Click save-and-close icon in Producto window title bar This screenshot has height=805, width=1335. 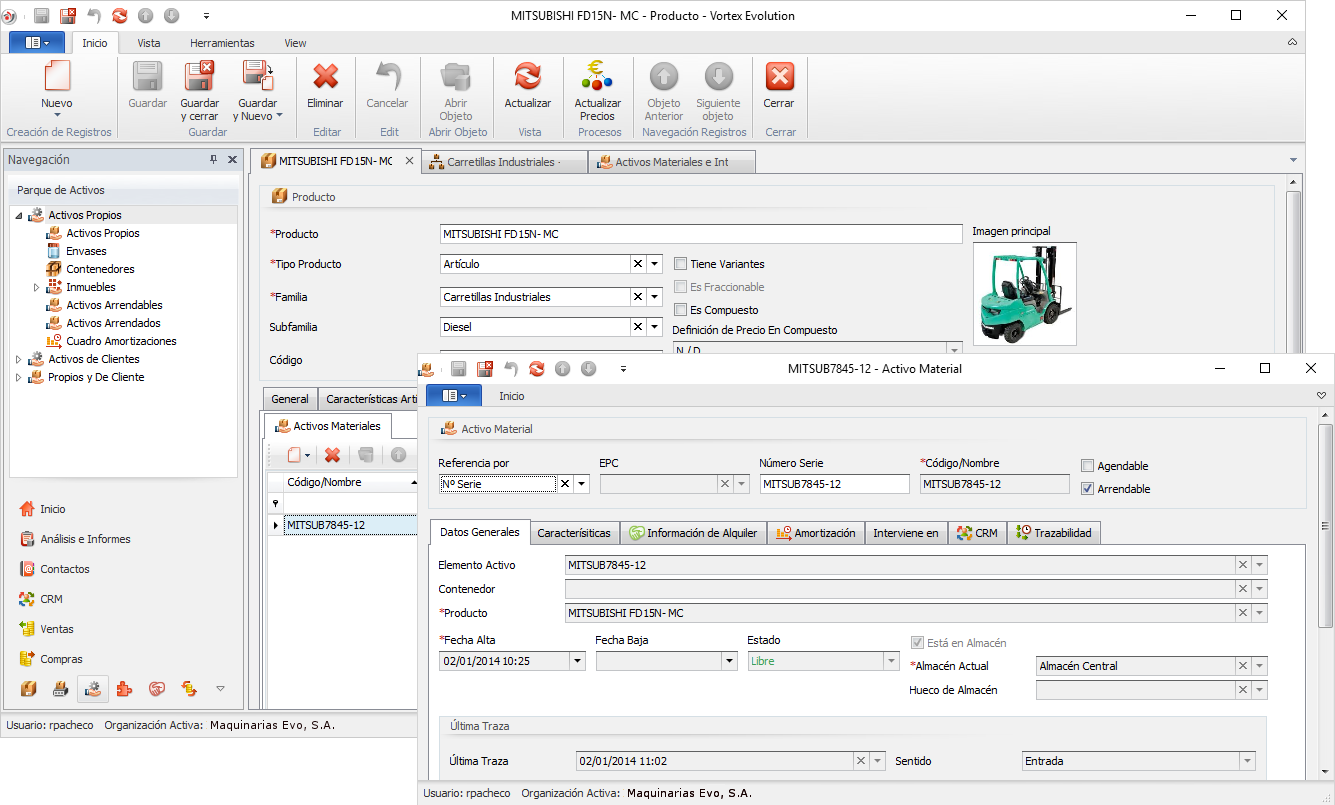tap(68, 16)
